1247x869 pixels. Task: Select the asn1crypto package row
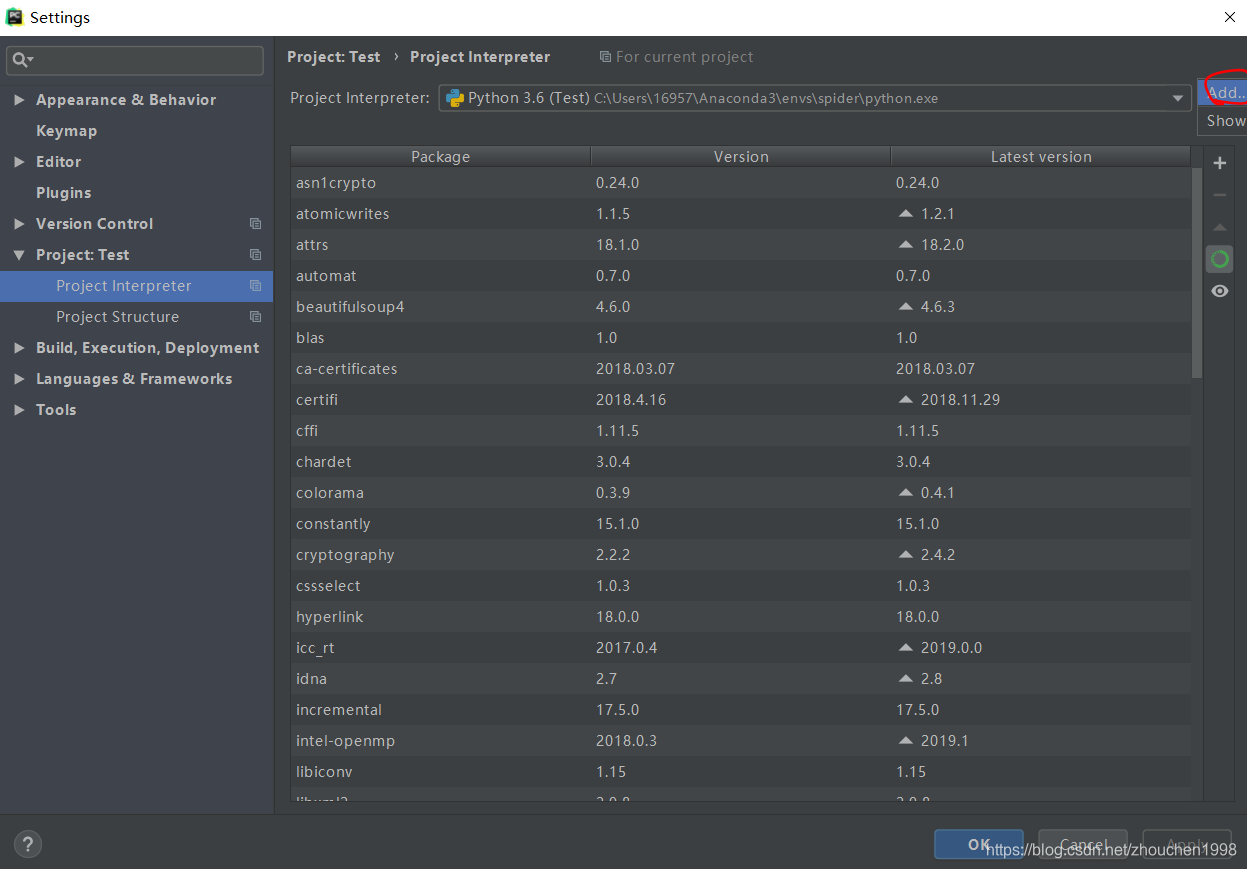pyautogui.click(x=740, y=183)
